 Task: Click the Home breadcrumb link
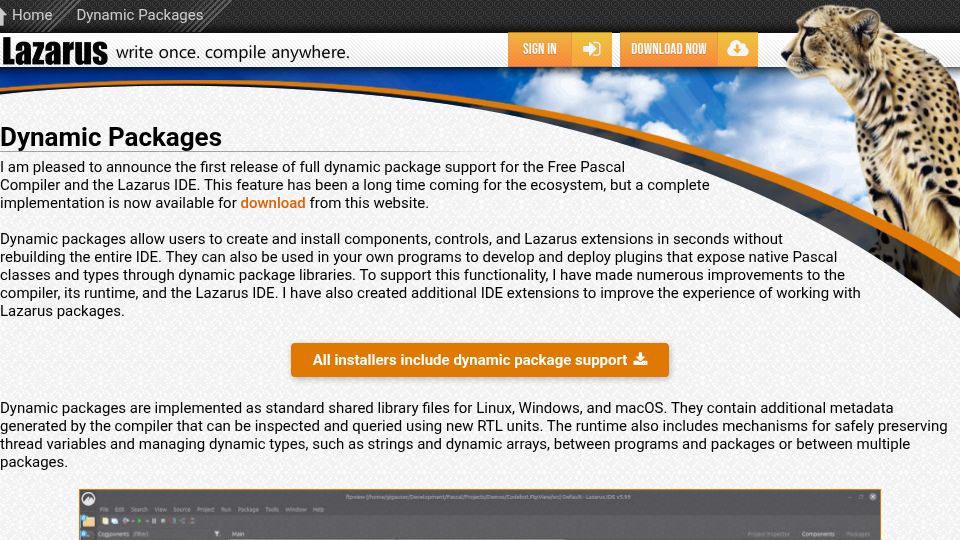click(32, 15)
